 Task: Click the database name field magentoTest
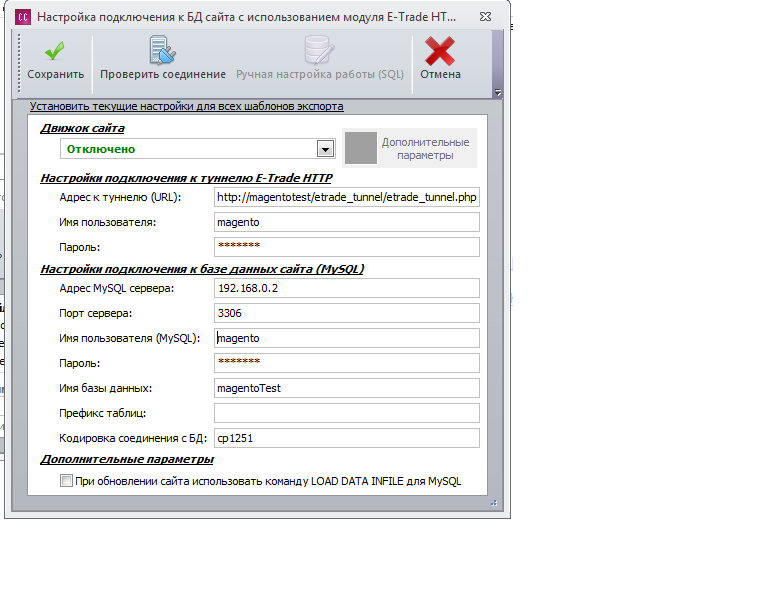coord(347,388)
